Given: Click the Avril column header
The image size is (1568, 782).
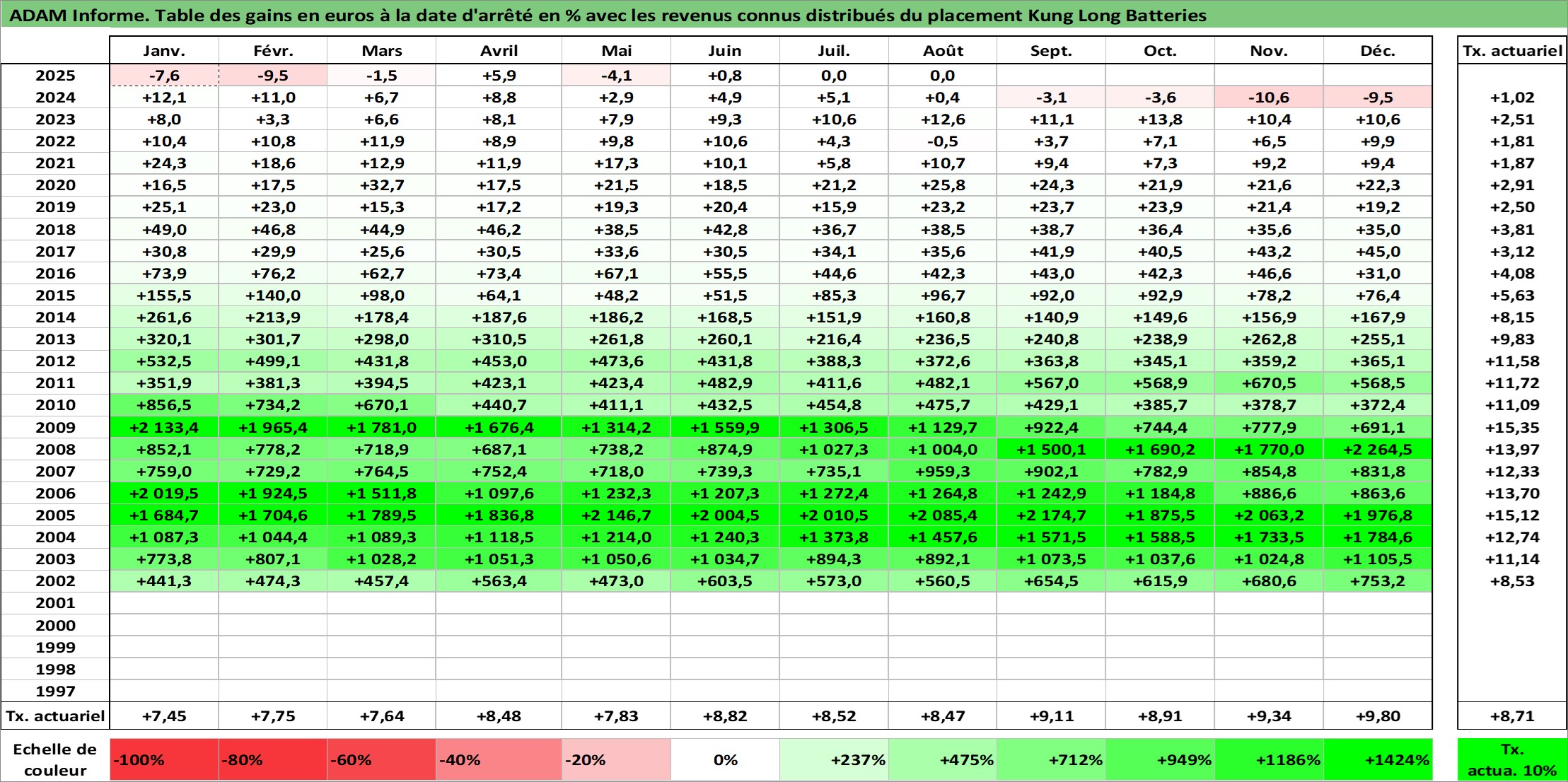Looking at the screenshot, I should pyautogui.click(x=499, y=50).
